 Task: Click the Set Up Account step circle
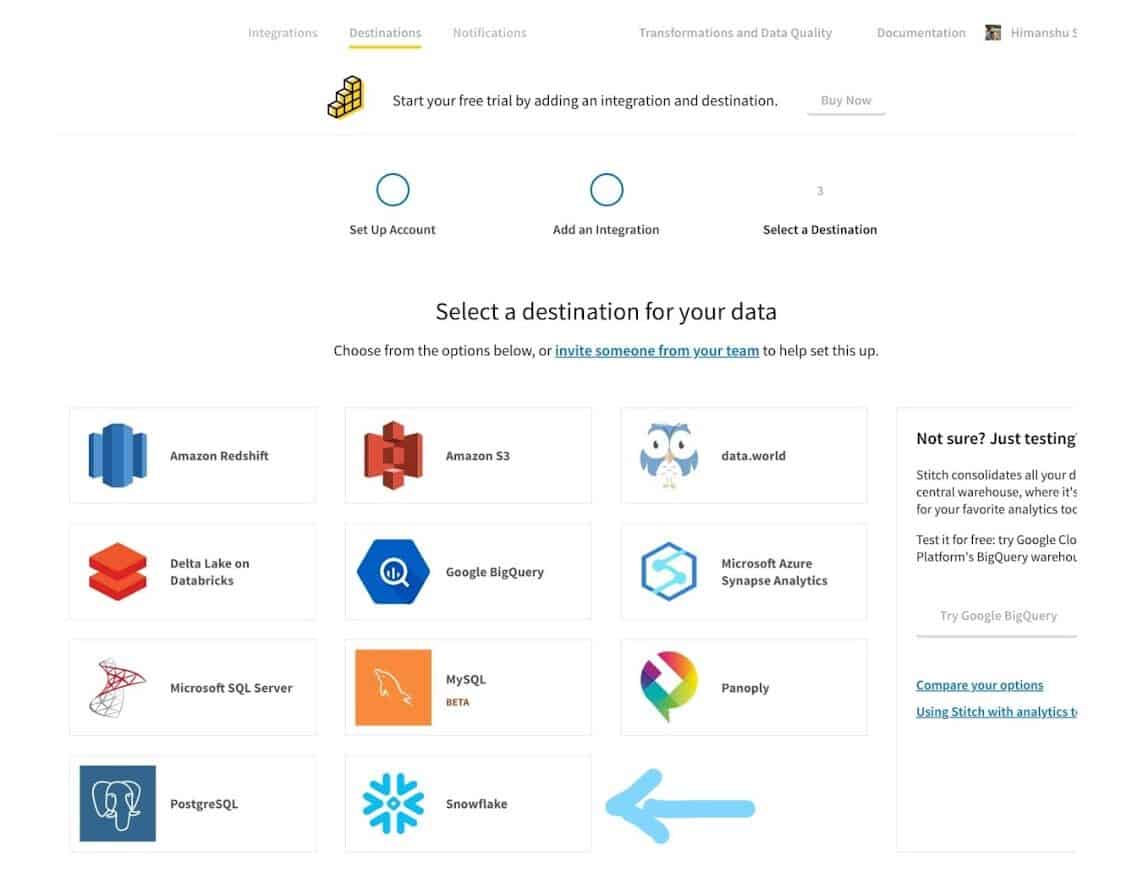393,190
